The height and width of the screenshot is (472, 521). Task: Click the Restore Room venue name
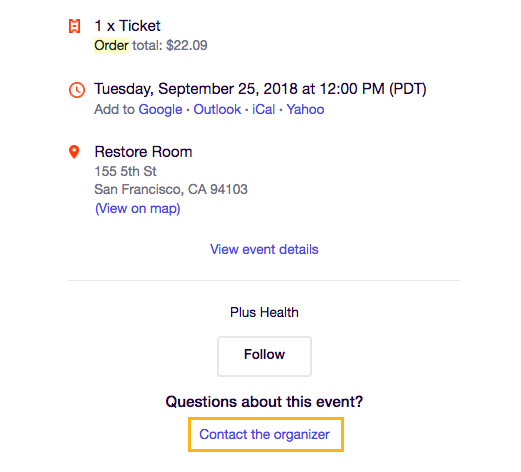pos(143,152)
